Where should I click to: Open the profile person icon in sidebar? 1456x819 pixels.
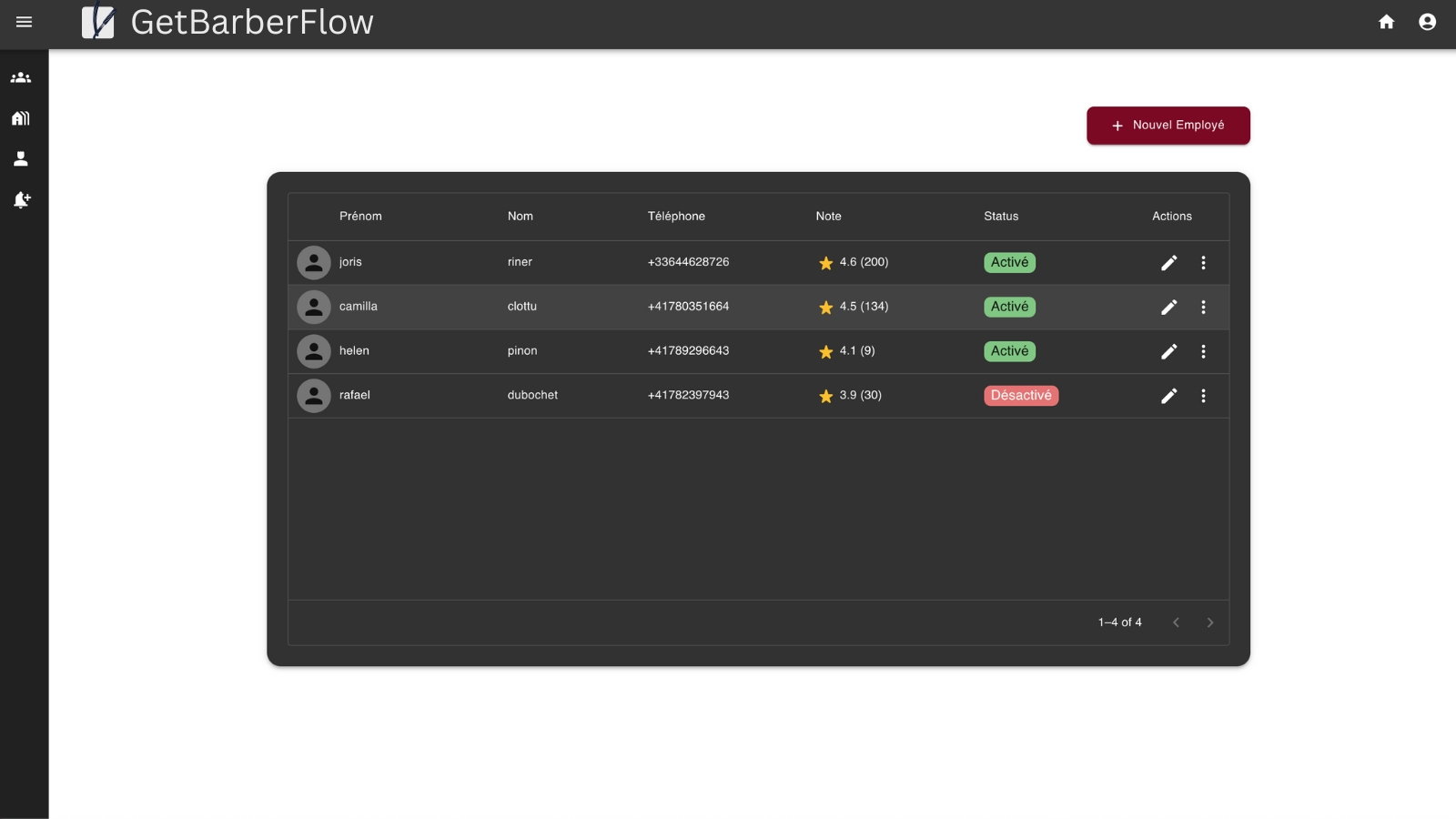pos(20,158)
